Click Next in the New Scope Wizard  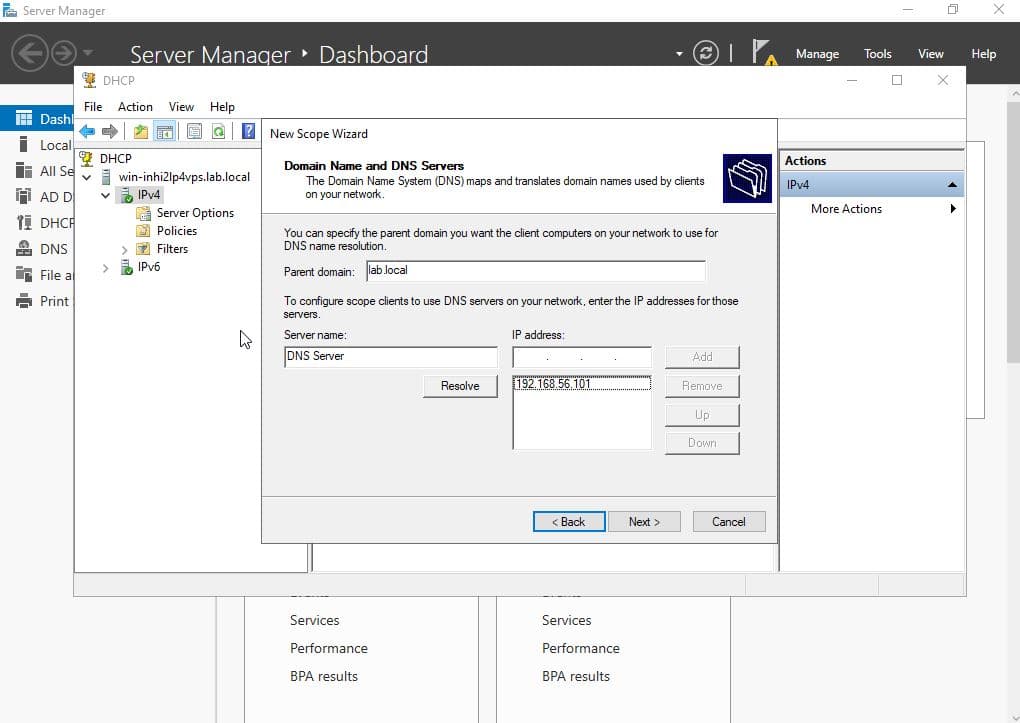point(644,521)
